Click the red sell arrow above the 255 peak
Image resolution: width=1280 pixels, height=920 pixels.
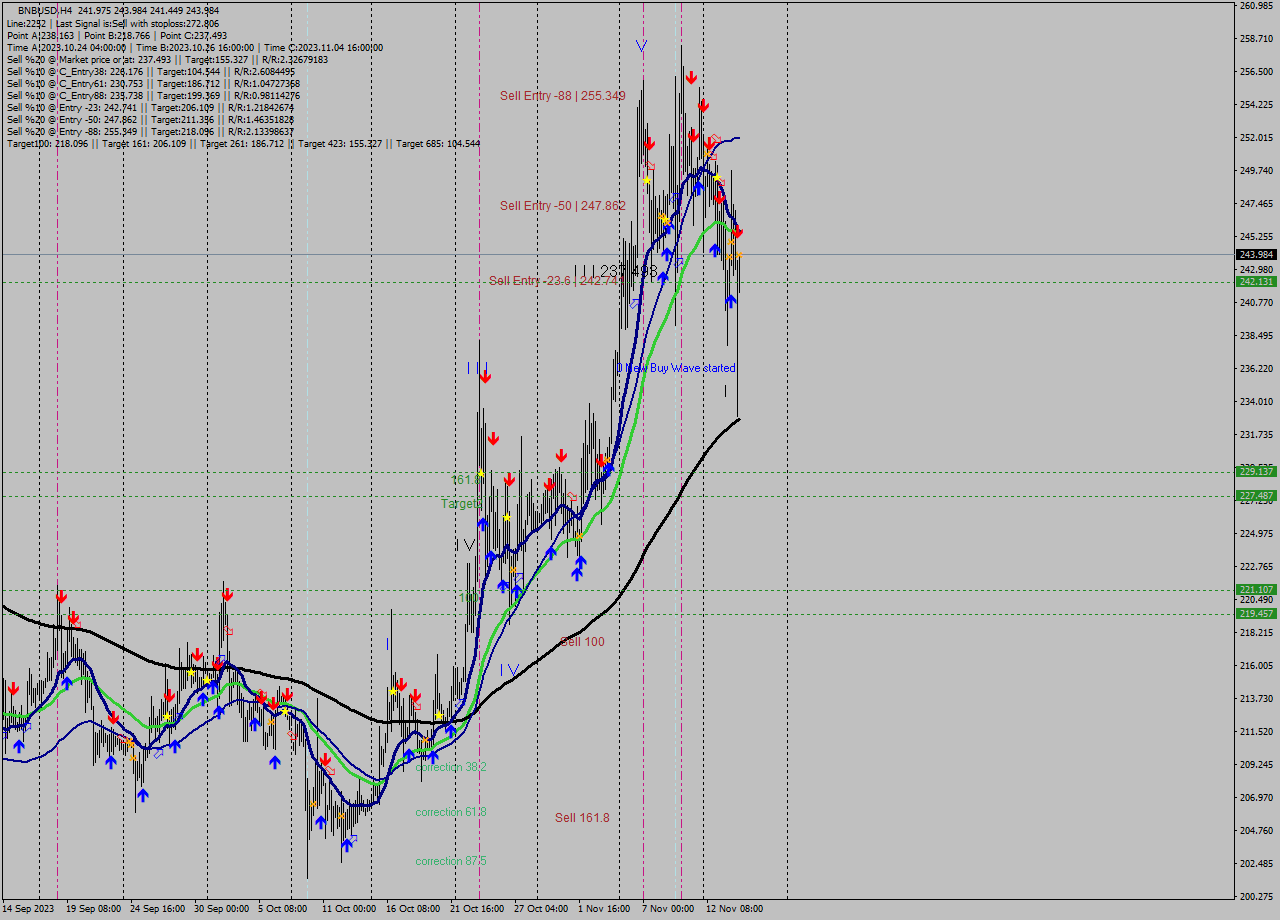(x=691, y=76)
